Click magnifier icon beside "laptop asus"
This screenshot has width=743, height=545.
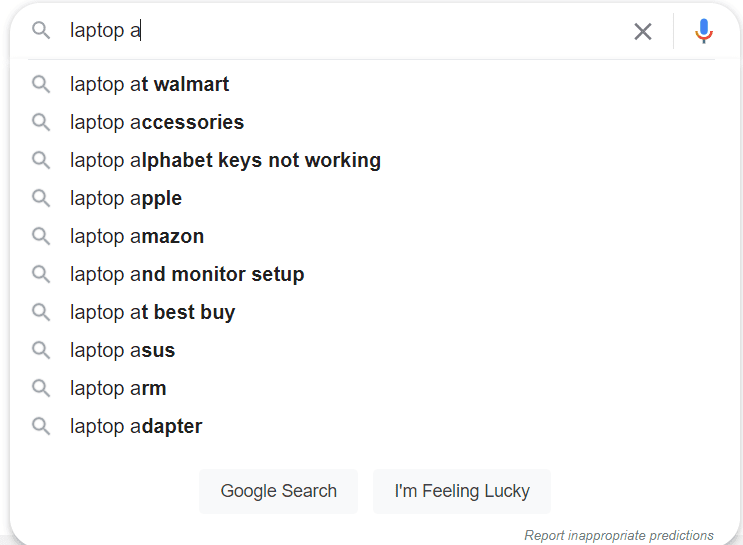(41, 350)
